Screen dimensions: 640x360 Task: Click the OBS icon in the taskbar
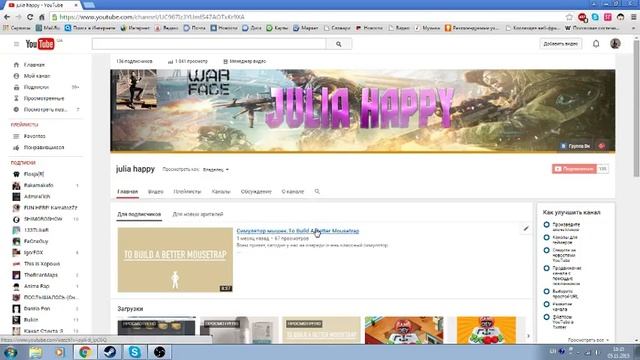pyautogui.click(x=160, y=352)
